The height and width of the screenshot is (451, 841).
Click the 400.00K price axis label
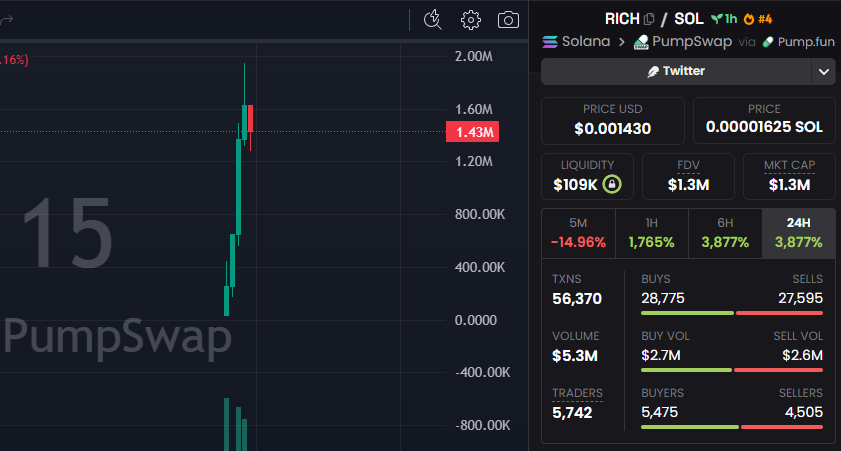click(480, 267)
